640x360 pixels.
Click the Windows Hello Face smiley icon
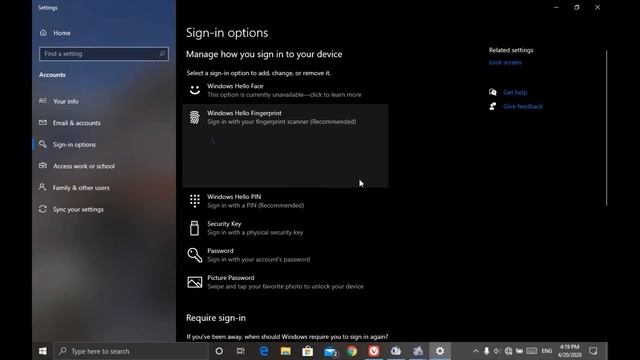pos(195,90)
